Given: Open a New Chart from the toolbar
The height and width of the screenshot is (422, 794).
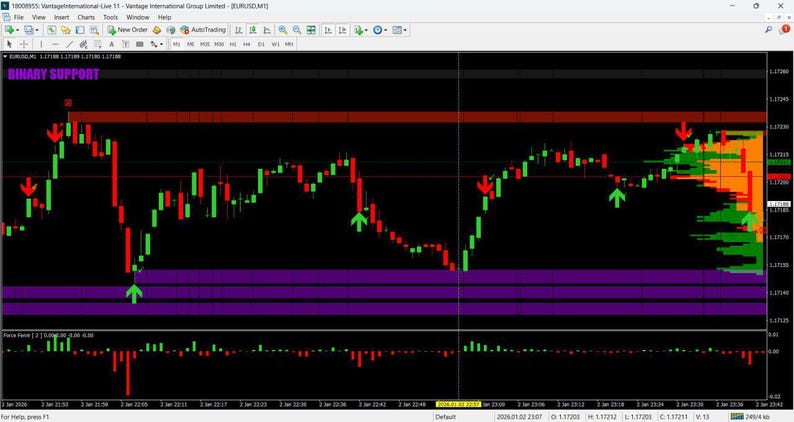Looking at the screenshot, I should (9, 30).
